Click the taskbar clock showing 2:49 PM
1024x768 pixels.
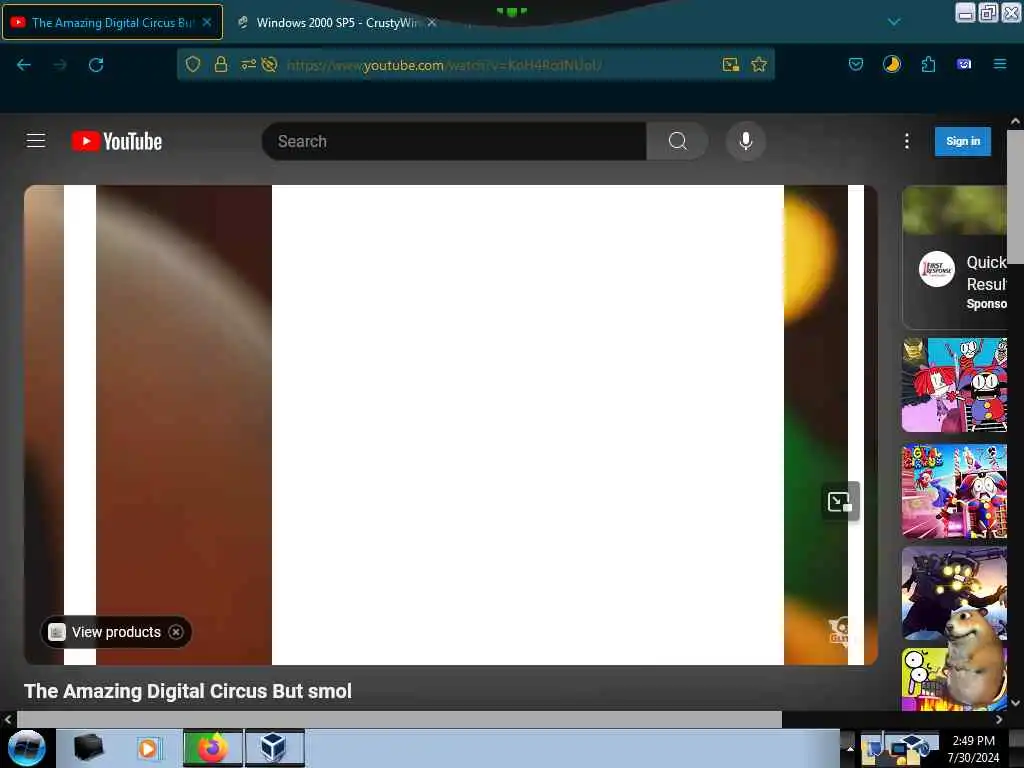pyautogui.click(x=973, y=749)
